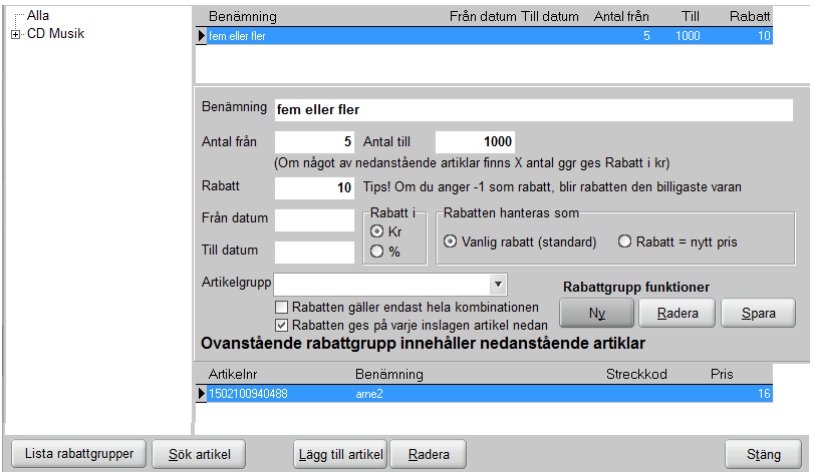Choose Vanlig rabatt (standard) option

(x=451, y=241)
